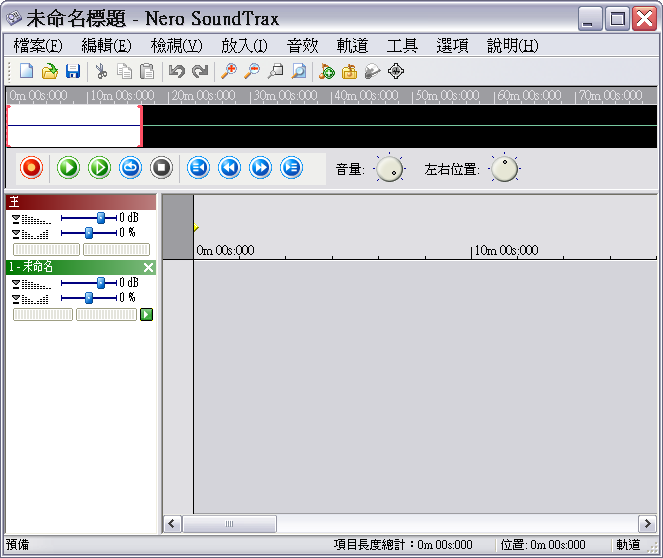Rewind with the blue double-left arrow button
The height and width of the screenshot is (558, 663).
[x=230, y=167]
